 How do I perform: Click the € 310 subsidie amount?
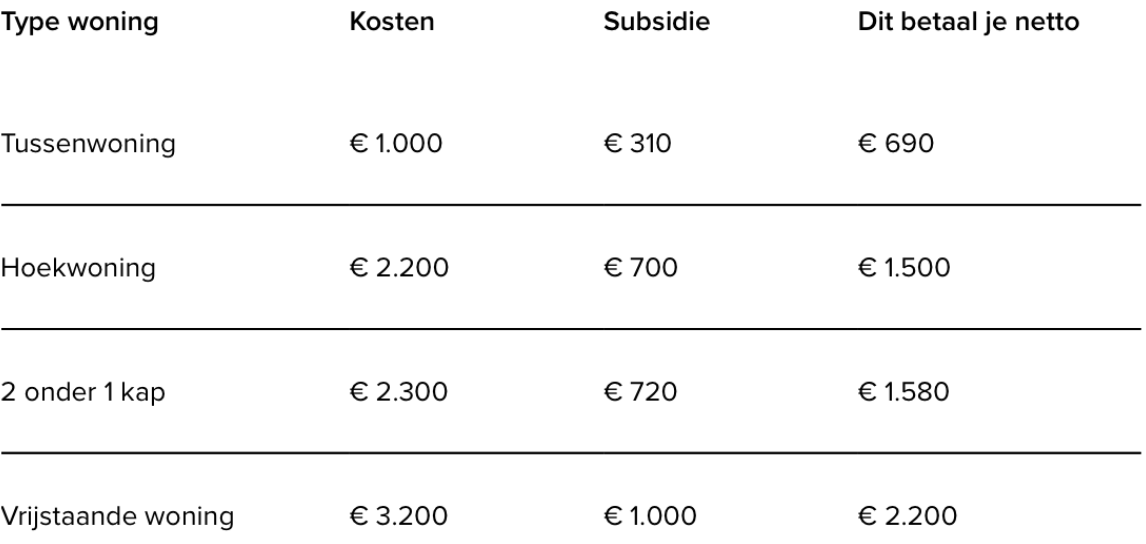638,144
